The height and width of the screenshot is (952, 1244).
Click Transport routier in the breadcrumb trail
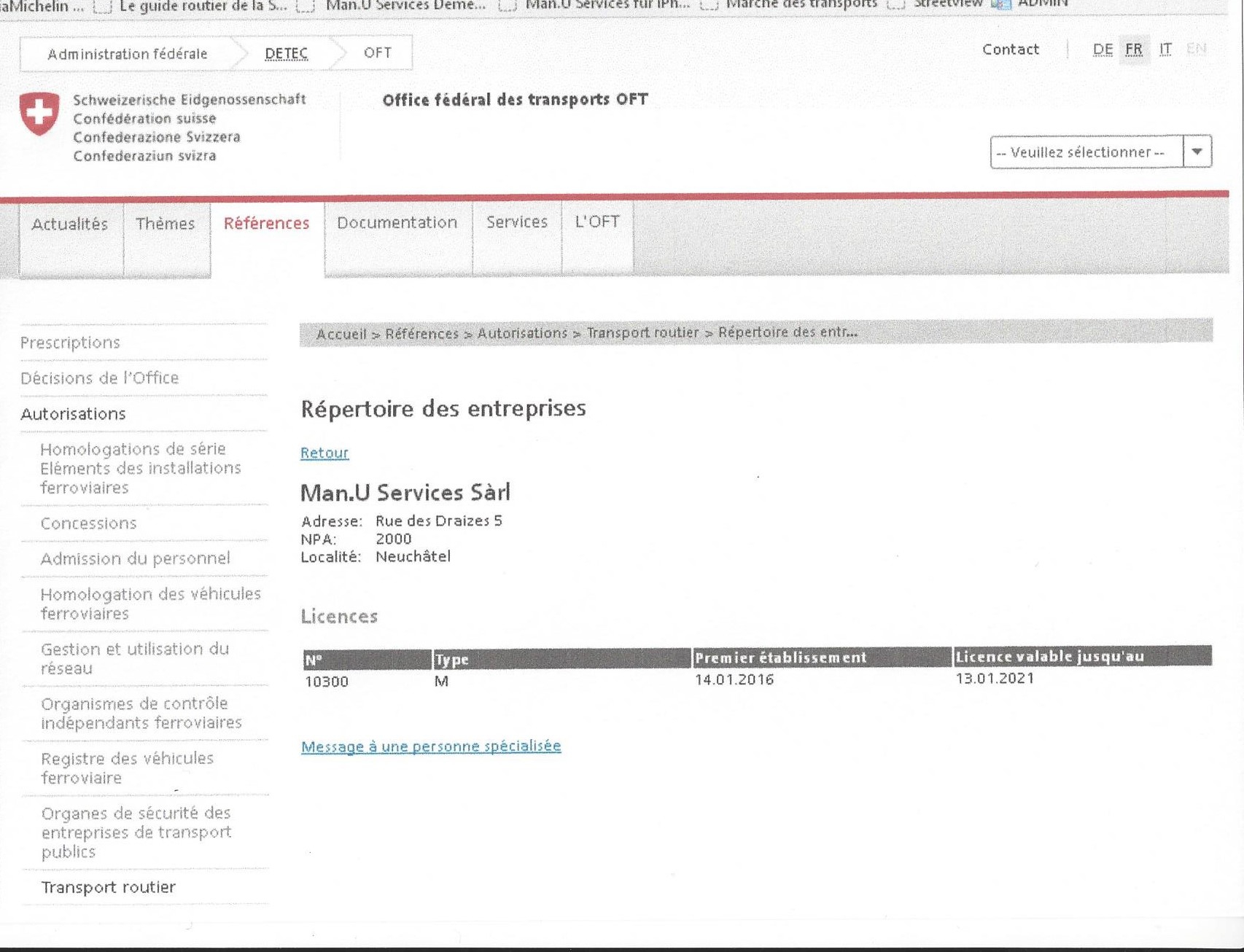point(642,333)
